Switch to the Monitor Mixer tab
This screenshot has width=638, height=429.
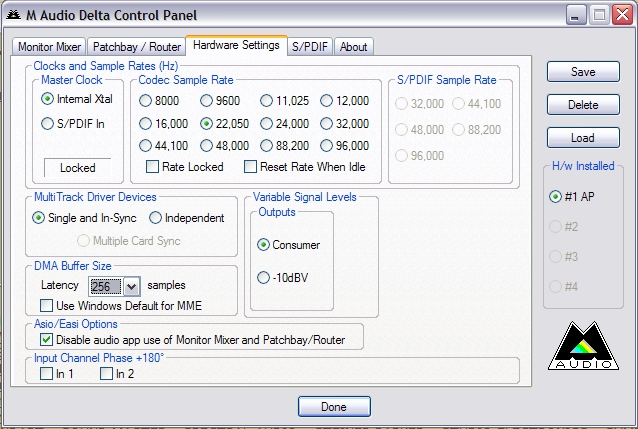(x=49, y=47)
